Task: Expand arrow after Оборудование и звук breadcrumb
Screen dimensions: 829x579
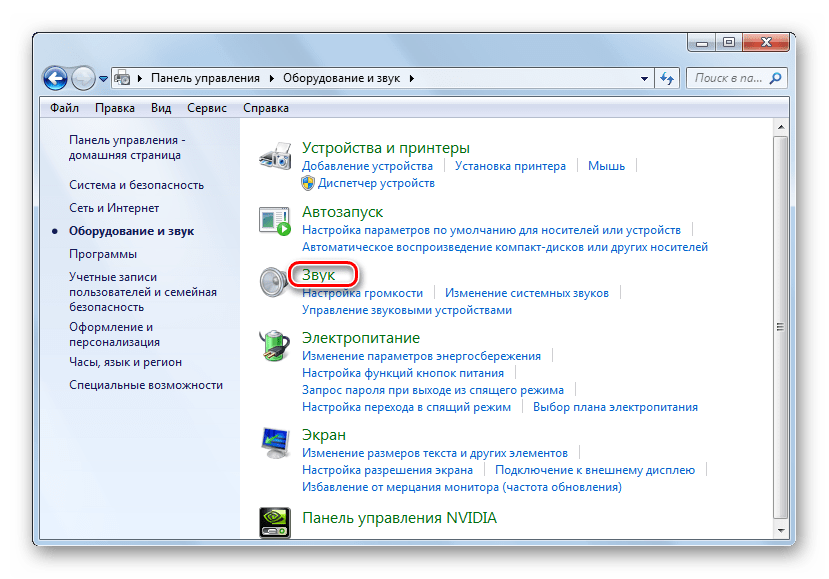Action: coord(411,78)
